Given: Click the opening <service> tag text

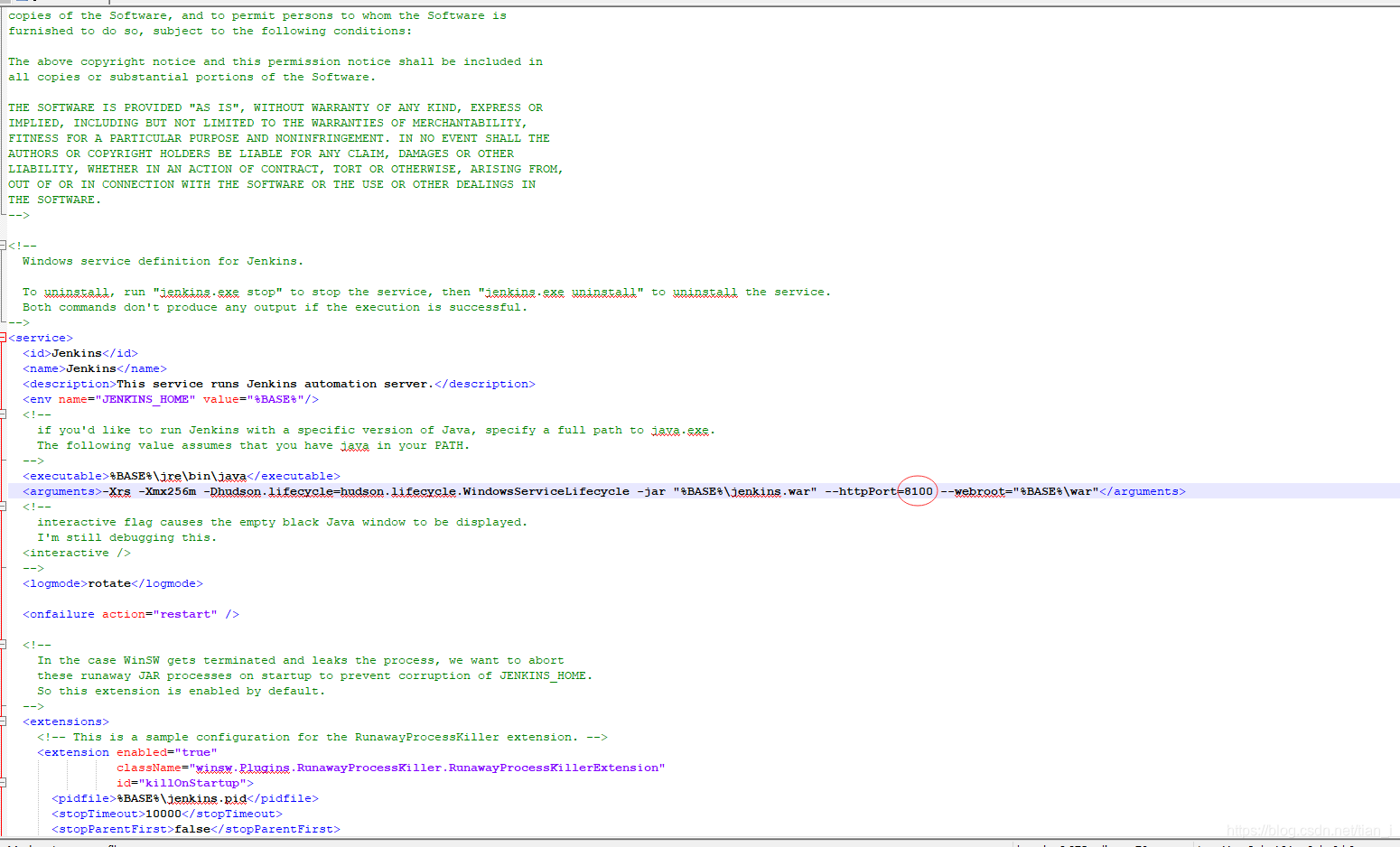Looking at the screenshot, I should tap(41, 338).
